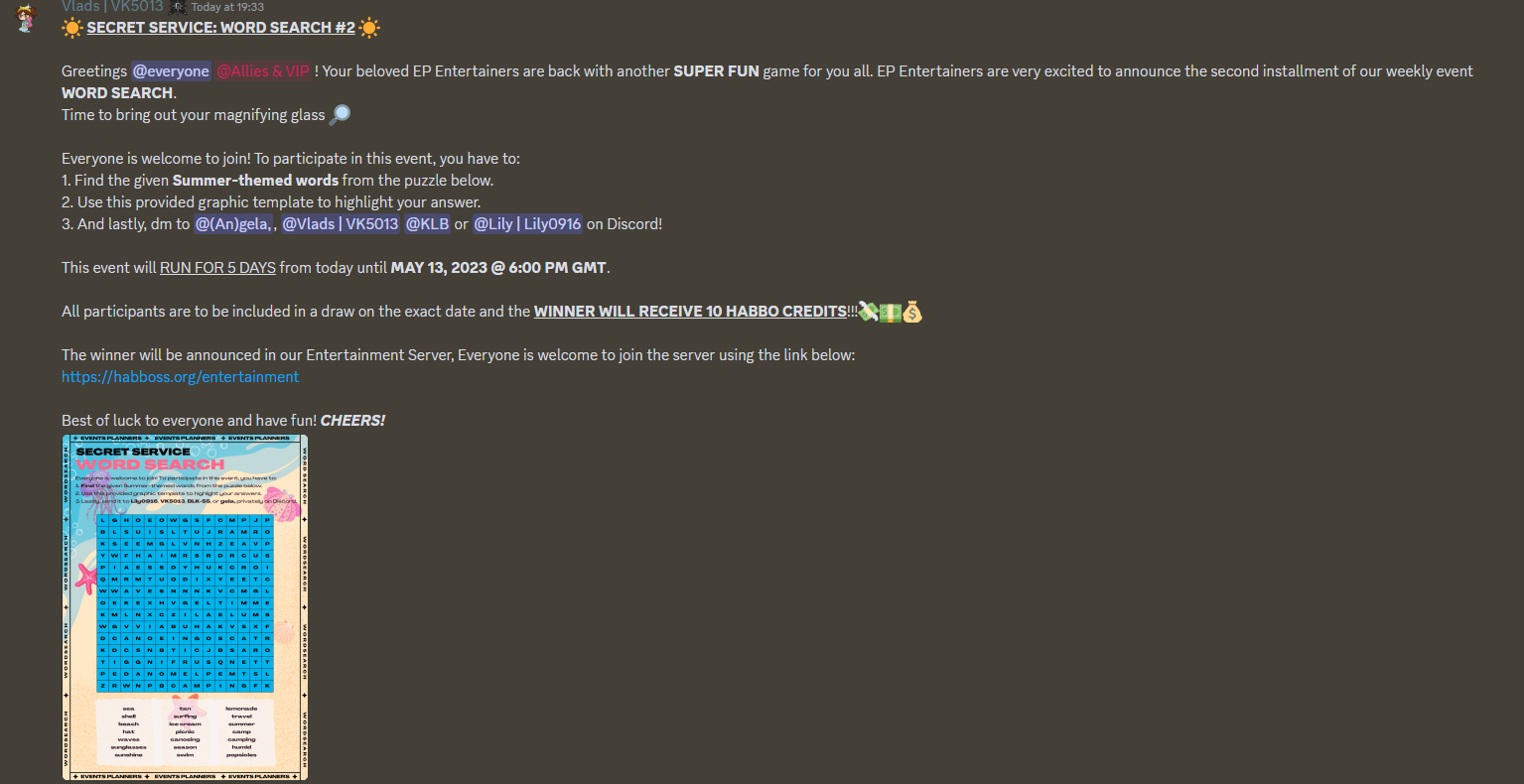Click the SECRET SERVICE: WORD SEARCH #2 heading
The image size is (1524, 784).
[220, 28]
